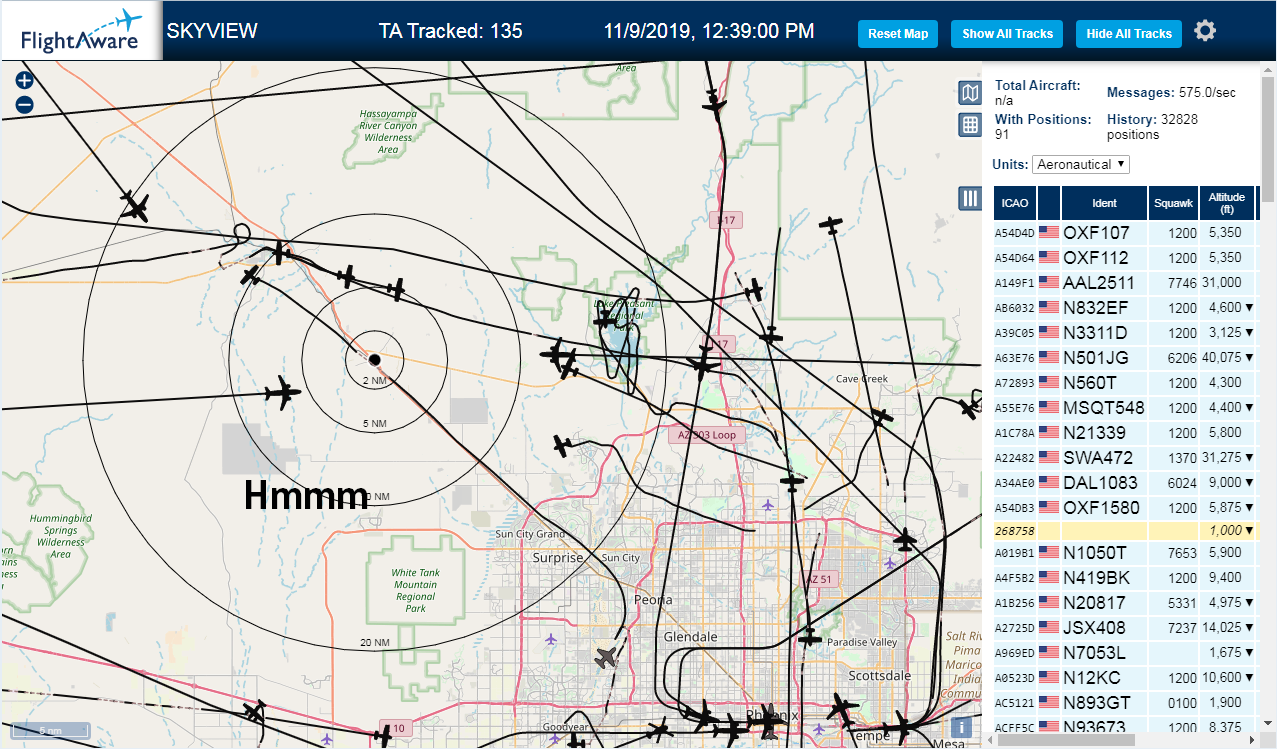Click the Reset Map button
The image size is (1277, 749).
(898, 33)
